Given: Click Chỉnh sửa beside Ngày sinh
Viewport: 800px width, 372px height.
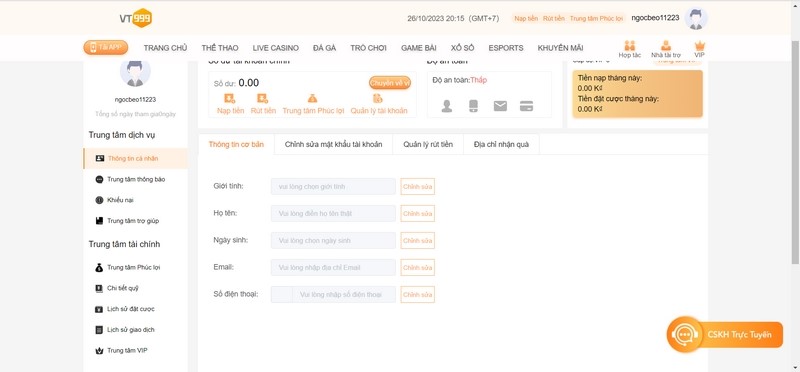Looking at the screenshot, I should (417, 240).
